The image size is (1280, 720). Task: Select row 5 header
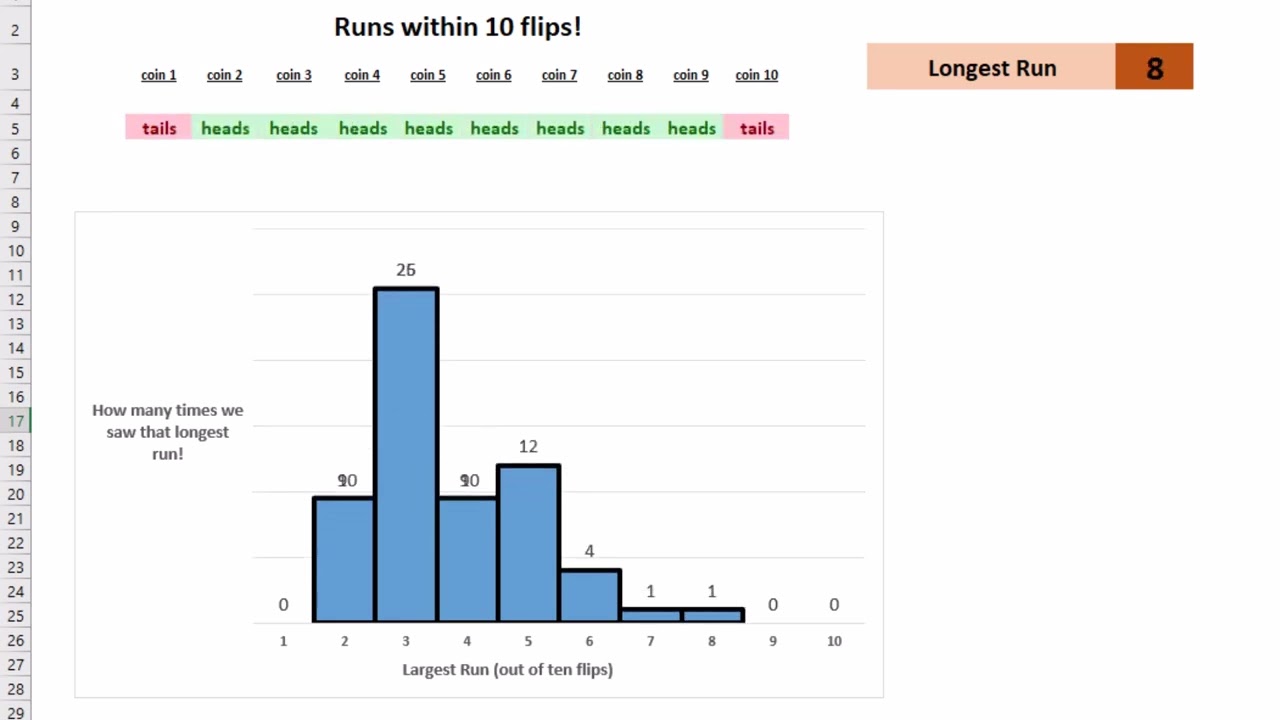pos(15,128)
